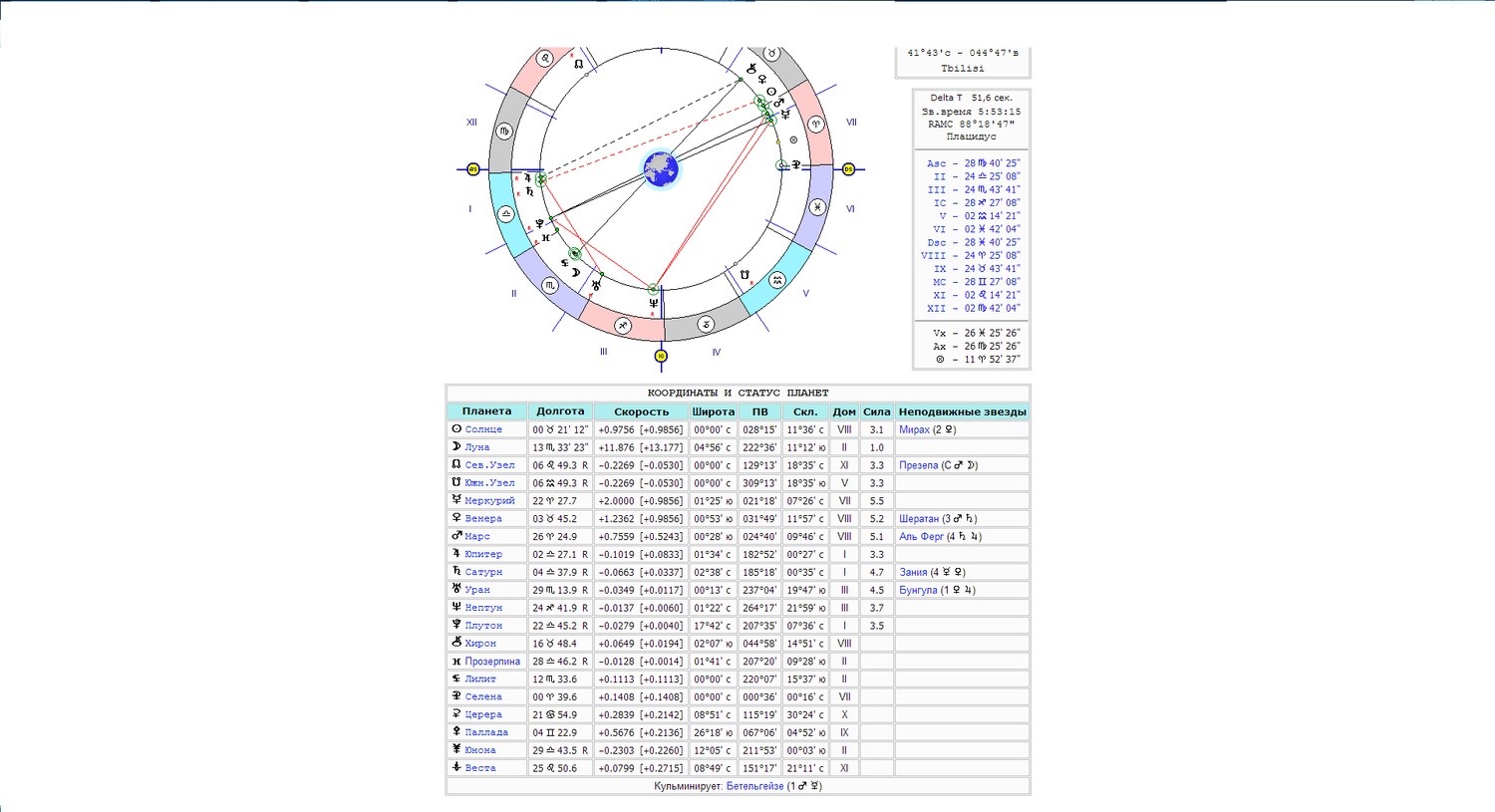Image resolution: width=1495 pixels, height=812 pixels.
Task: Open the Прозерпина link in the table
Action: click(x=492, y=662)
